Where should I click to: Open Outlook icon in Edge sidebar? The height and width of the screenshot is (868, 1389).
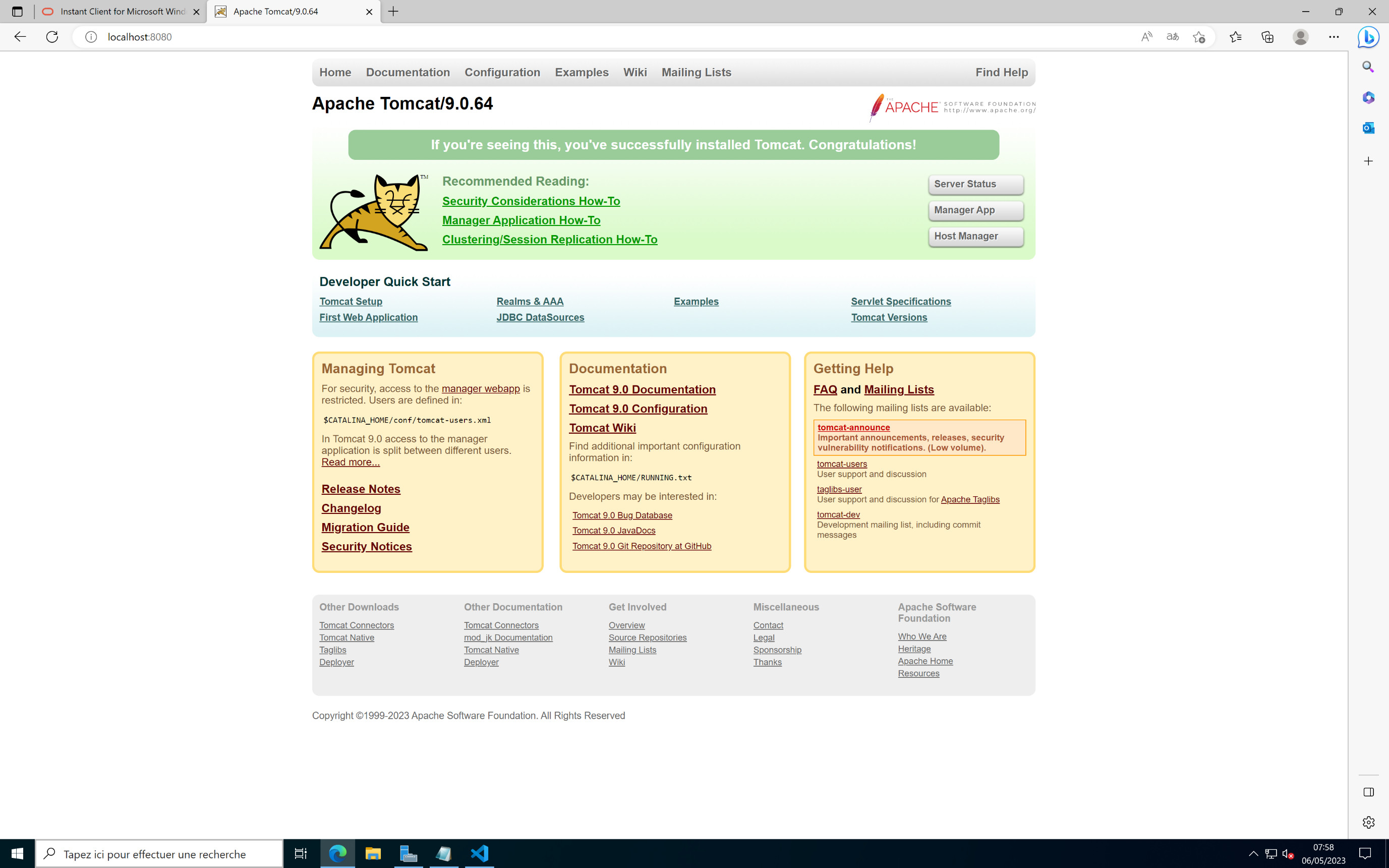[1368, 128]
